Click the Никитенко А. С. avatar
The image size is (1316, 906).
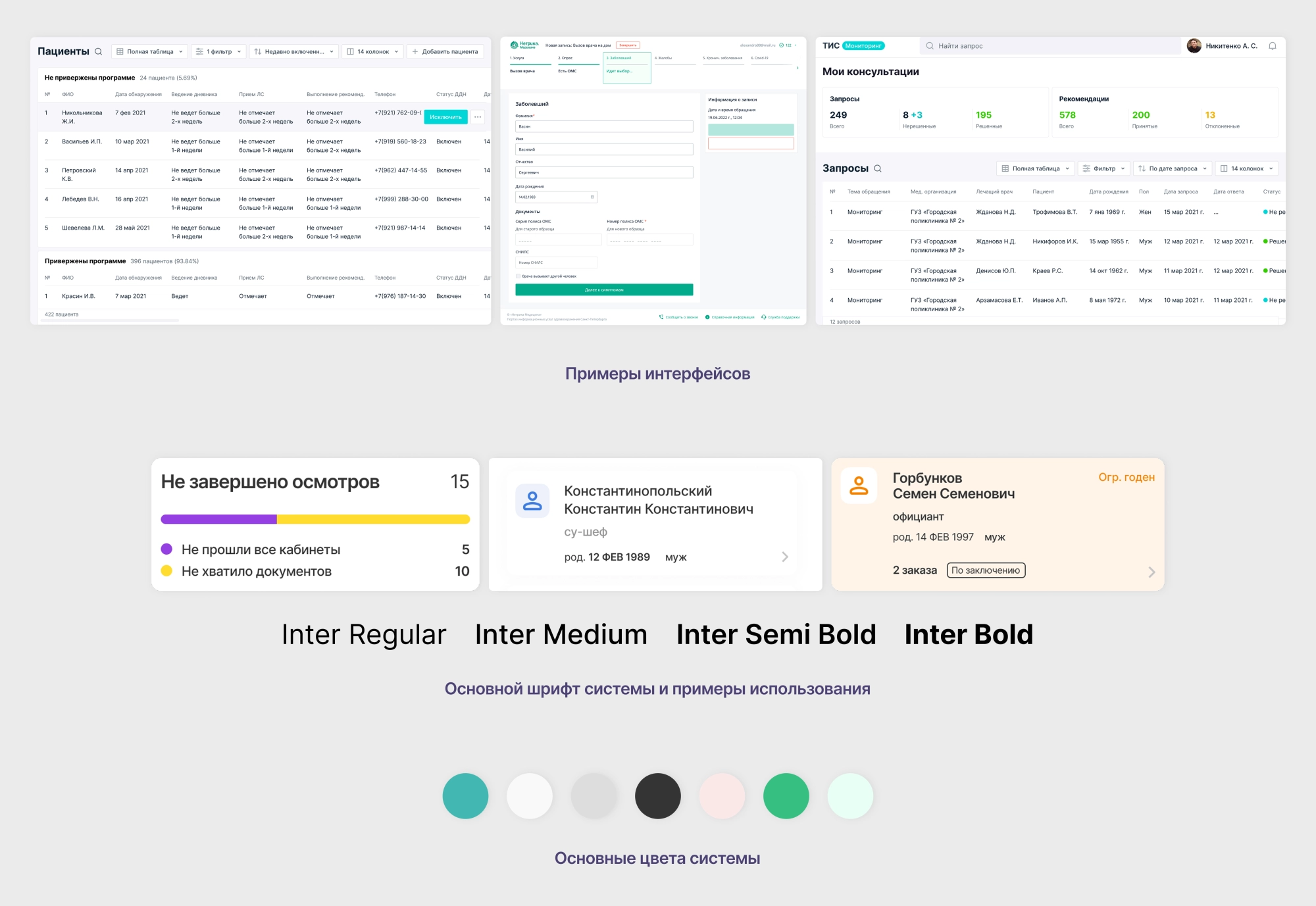click(1194, 46)
